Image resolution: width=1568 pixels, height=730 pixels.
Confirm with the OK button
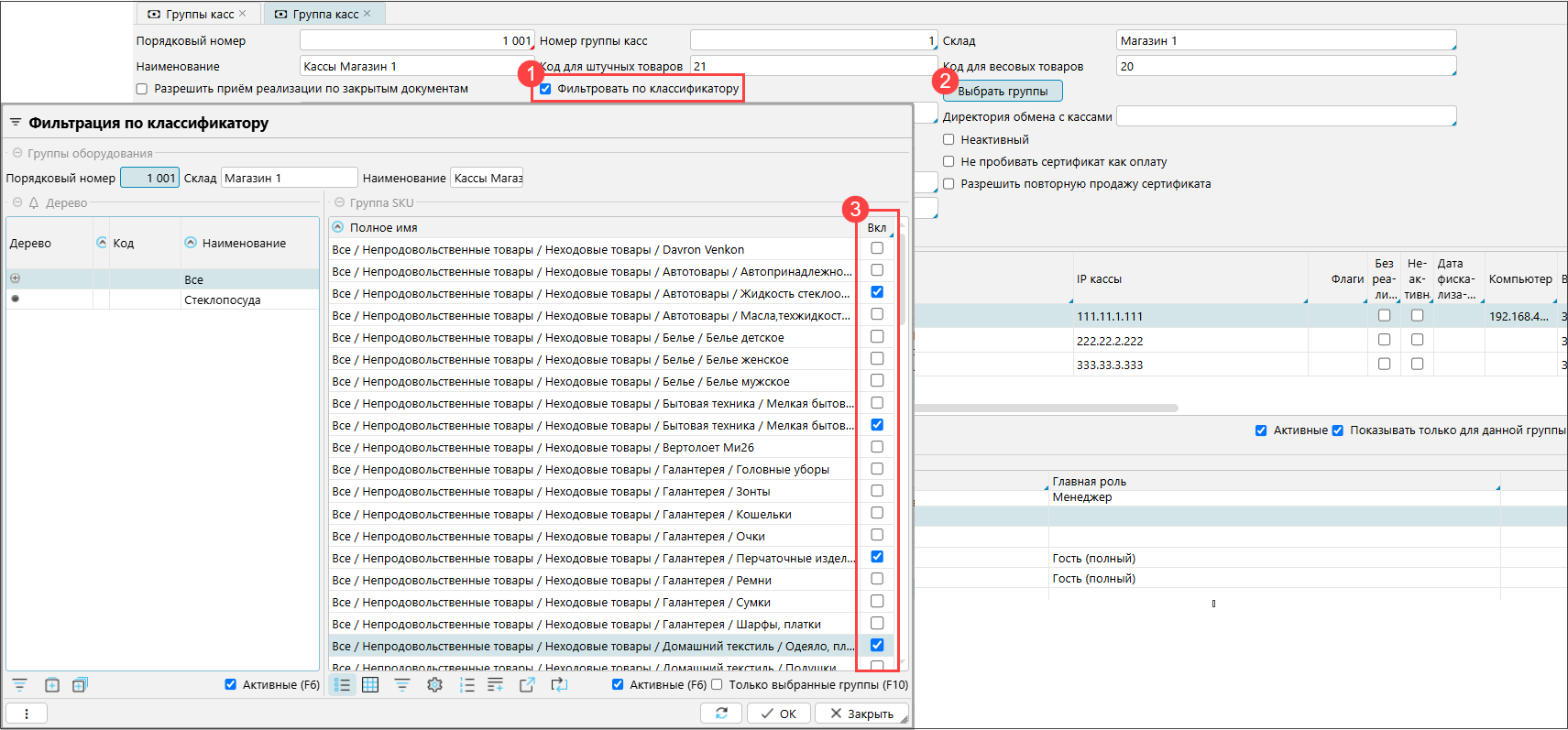[x=778, y=714]
